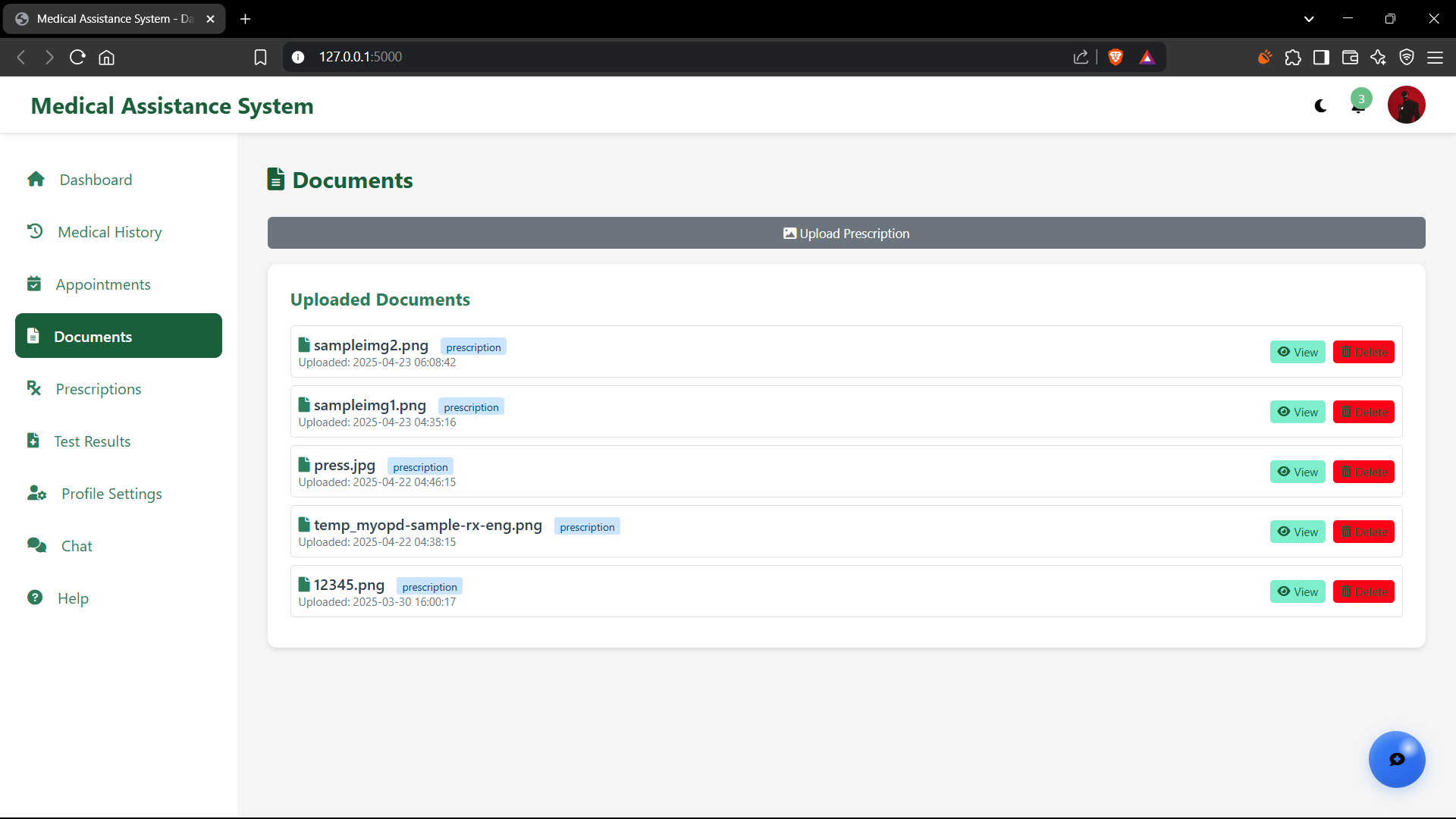
Task: Open a new browser tab
Action: click(245, 19)
